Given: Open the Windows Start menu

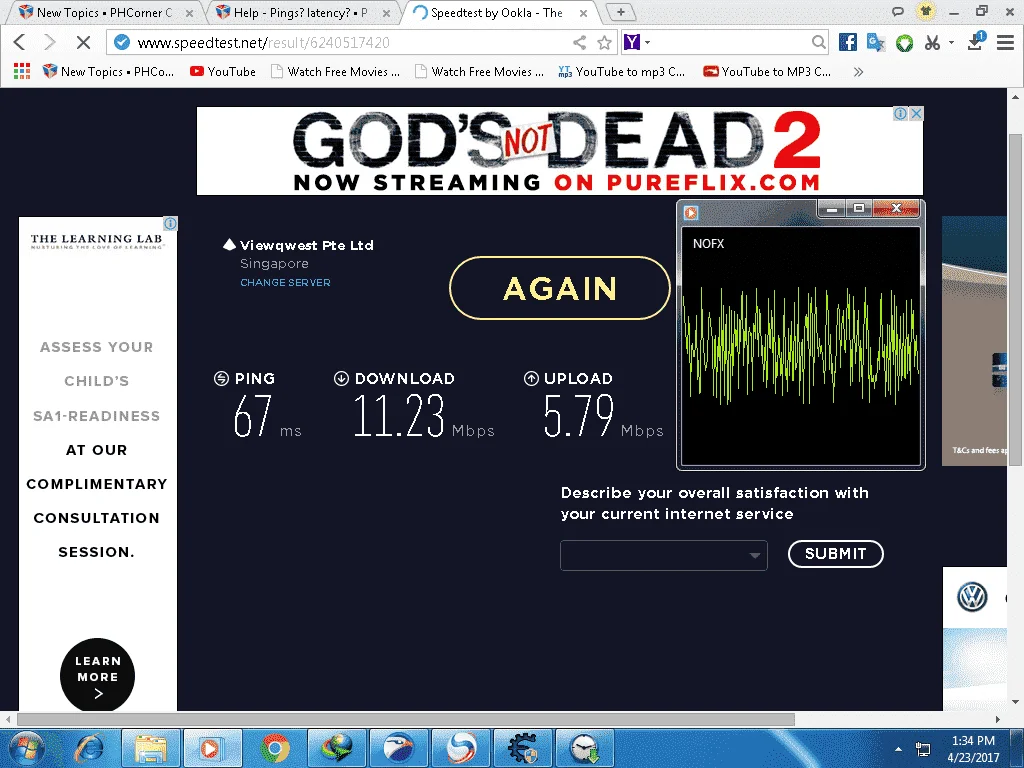Looking at the screenshot, I should [26, 748].
